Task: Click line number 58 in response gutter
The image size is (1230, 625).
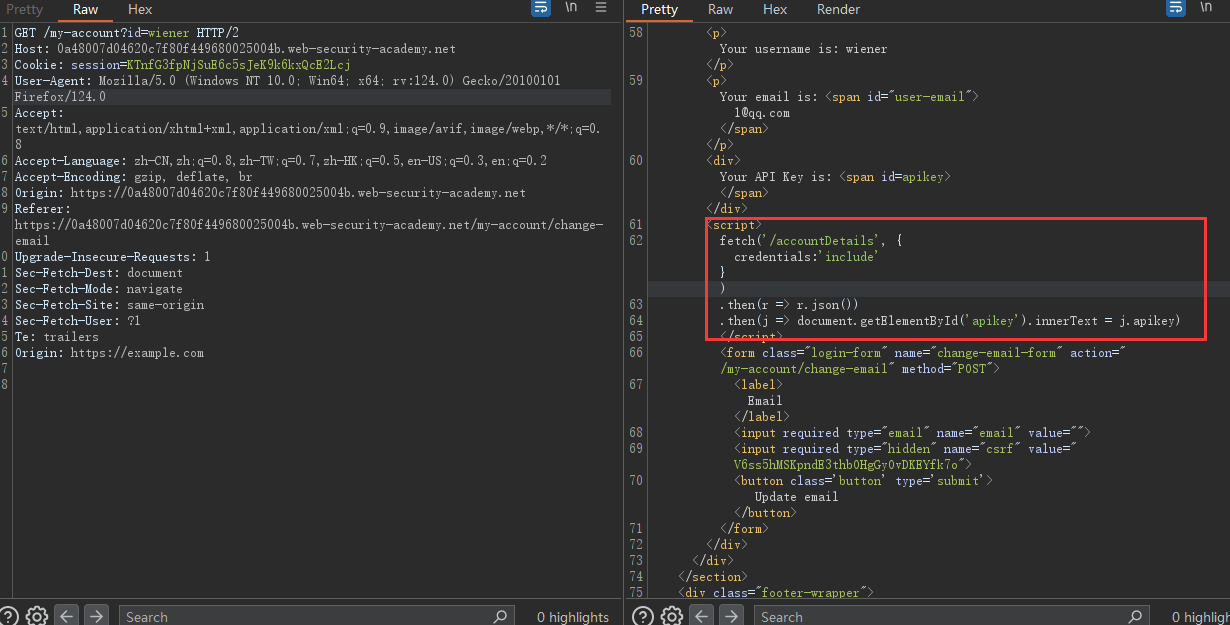Action: [636, 33]
